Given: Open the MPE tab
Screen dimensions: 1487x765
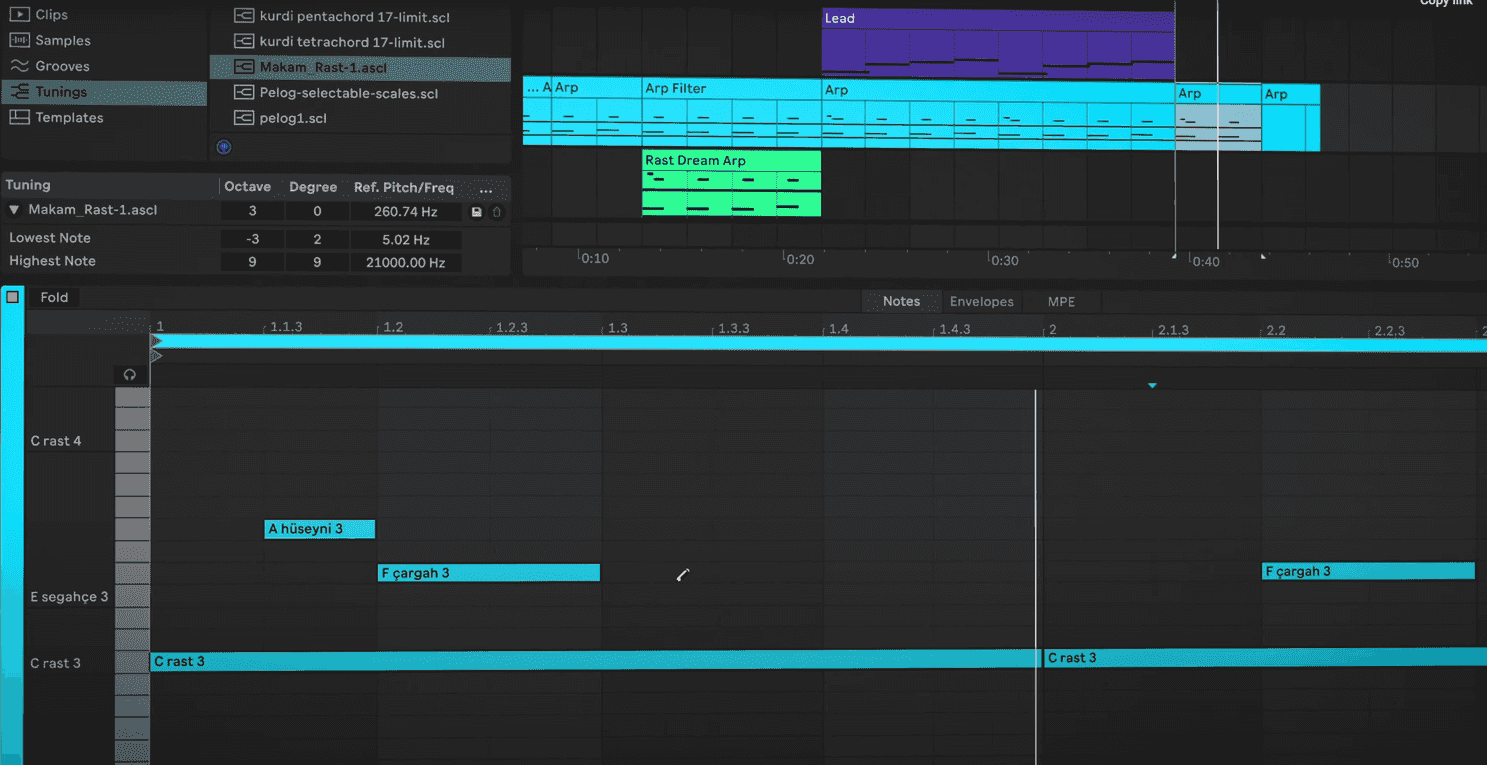Looking at the screenshot, I should coord(1060,301).
